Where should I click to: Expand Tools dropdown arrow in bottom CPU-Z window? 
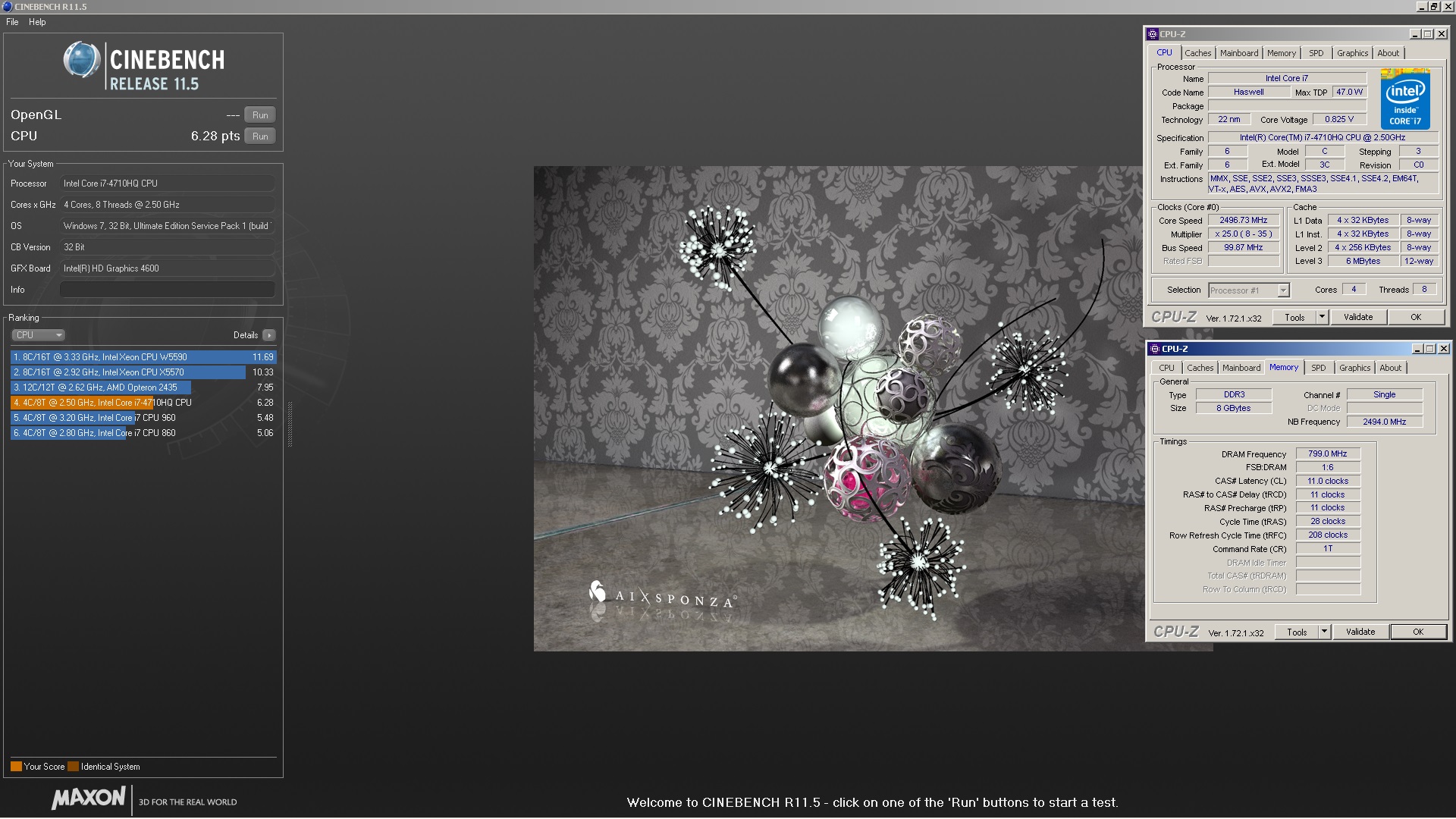pos(1324,632)
